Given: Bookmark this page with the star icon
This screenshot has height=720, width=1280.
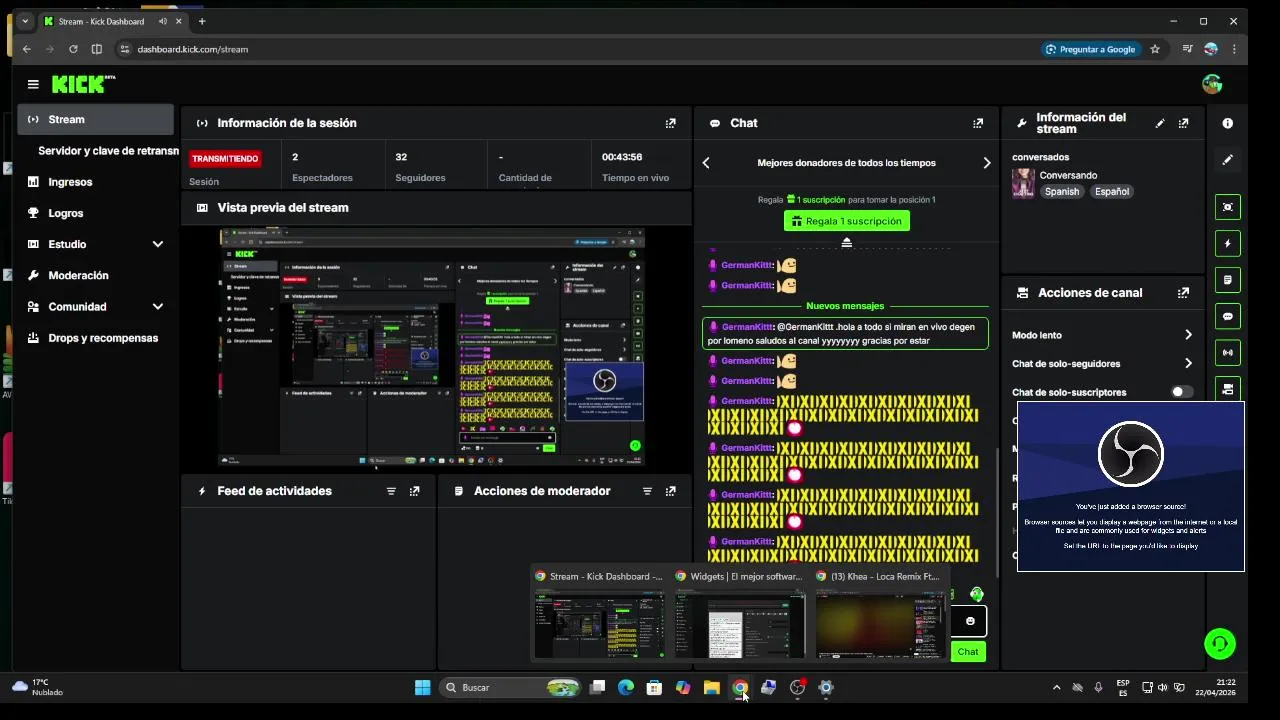Looking at the screenshot, I should (1155, 49).
